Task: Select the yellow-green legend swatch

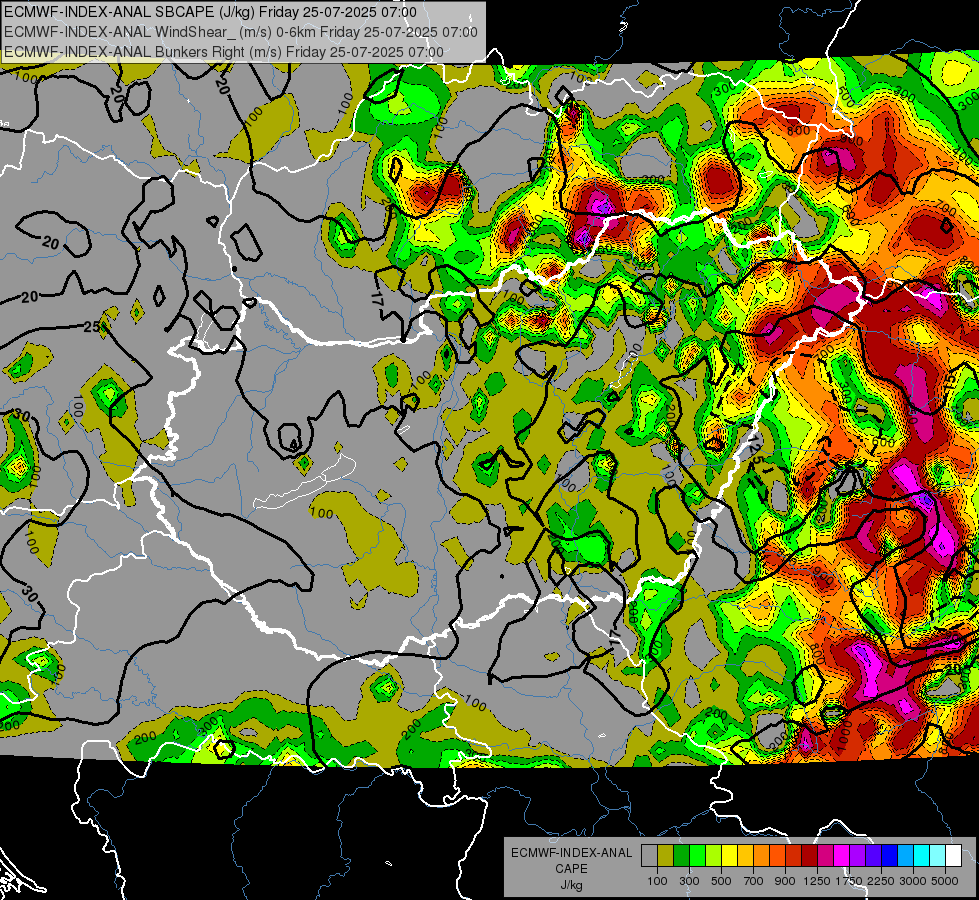Action: coord(714,856)
